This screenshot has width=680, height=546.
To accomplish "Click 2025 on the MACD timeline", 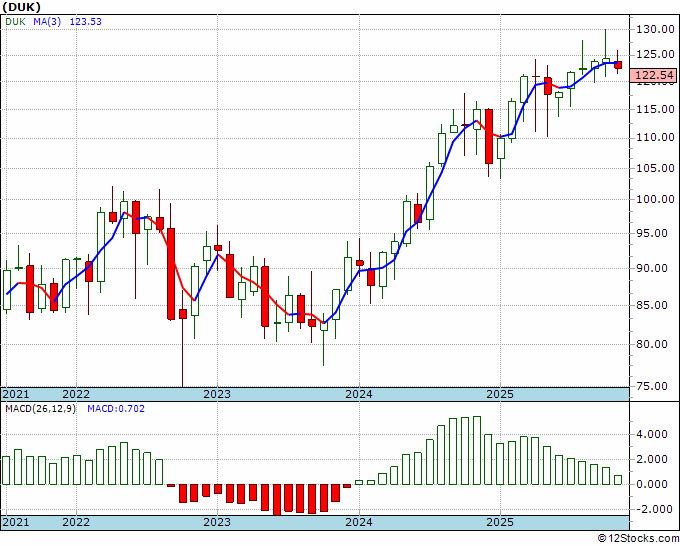I will 500,522.
